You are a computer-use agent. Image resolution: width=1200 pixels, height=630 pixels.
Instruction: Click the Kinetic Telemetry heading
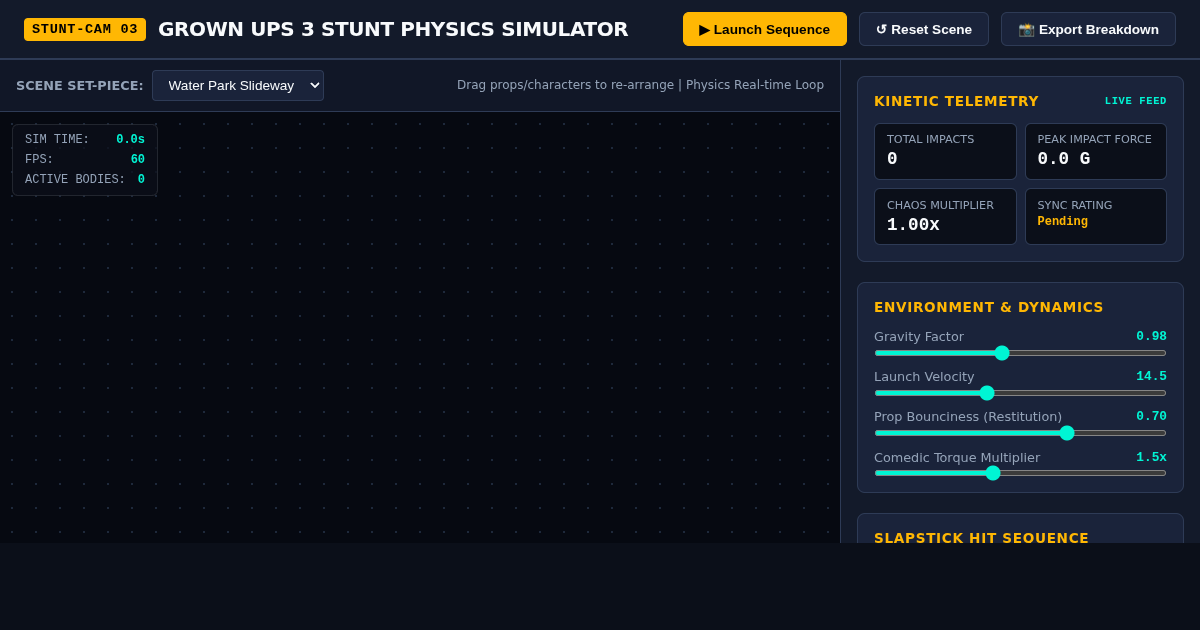956,101
